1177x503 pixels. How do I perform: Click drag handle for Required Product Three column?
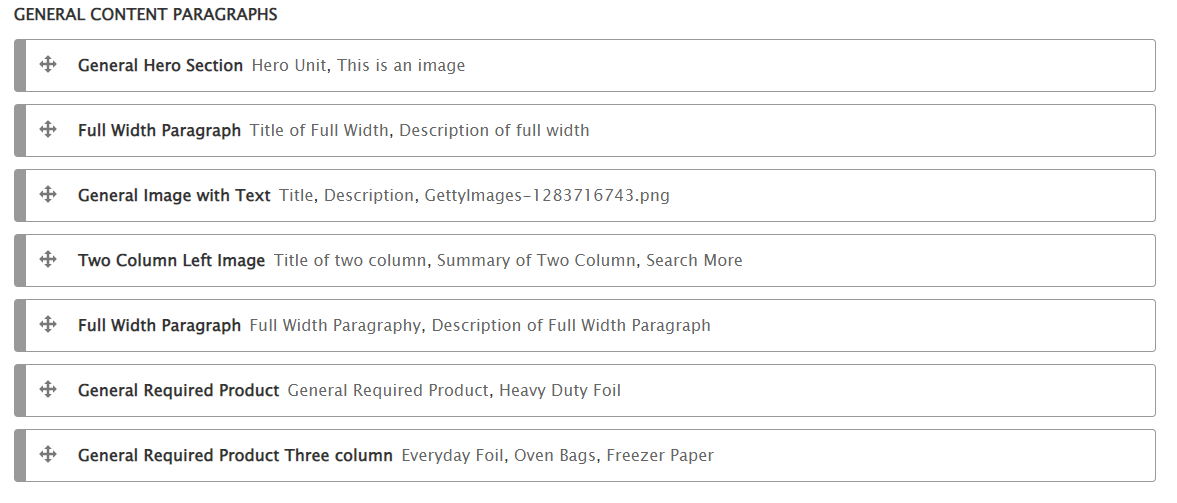tap(47, 455)
